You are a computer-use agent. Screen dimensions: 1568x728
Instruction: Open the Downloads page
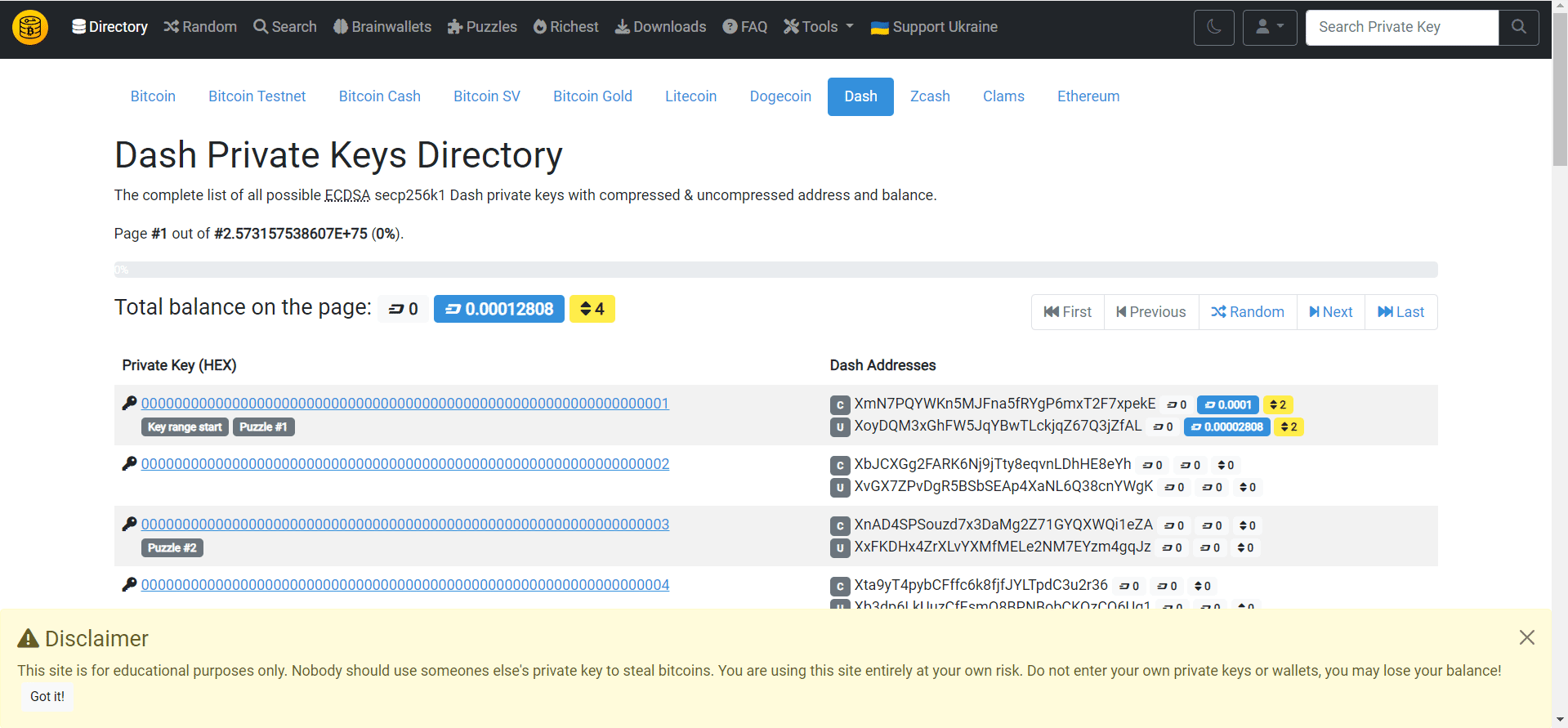(660, 27)
